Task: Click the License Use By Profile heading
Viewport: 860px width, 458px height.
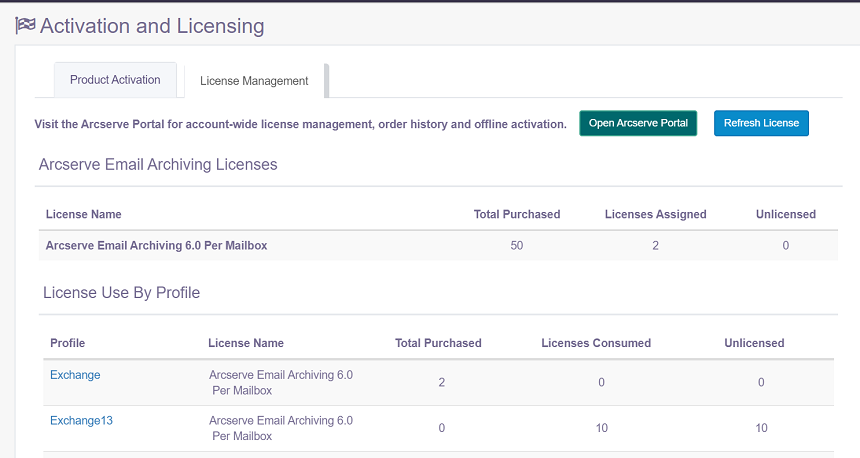Action: coord(121,293)
